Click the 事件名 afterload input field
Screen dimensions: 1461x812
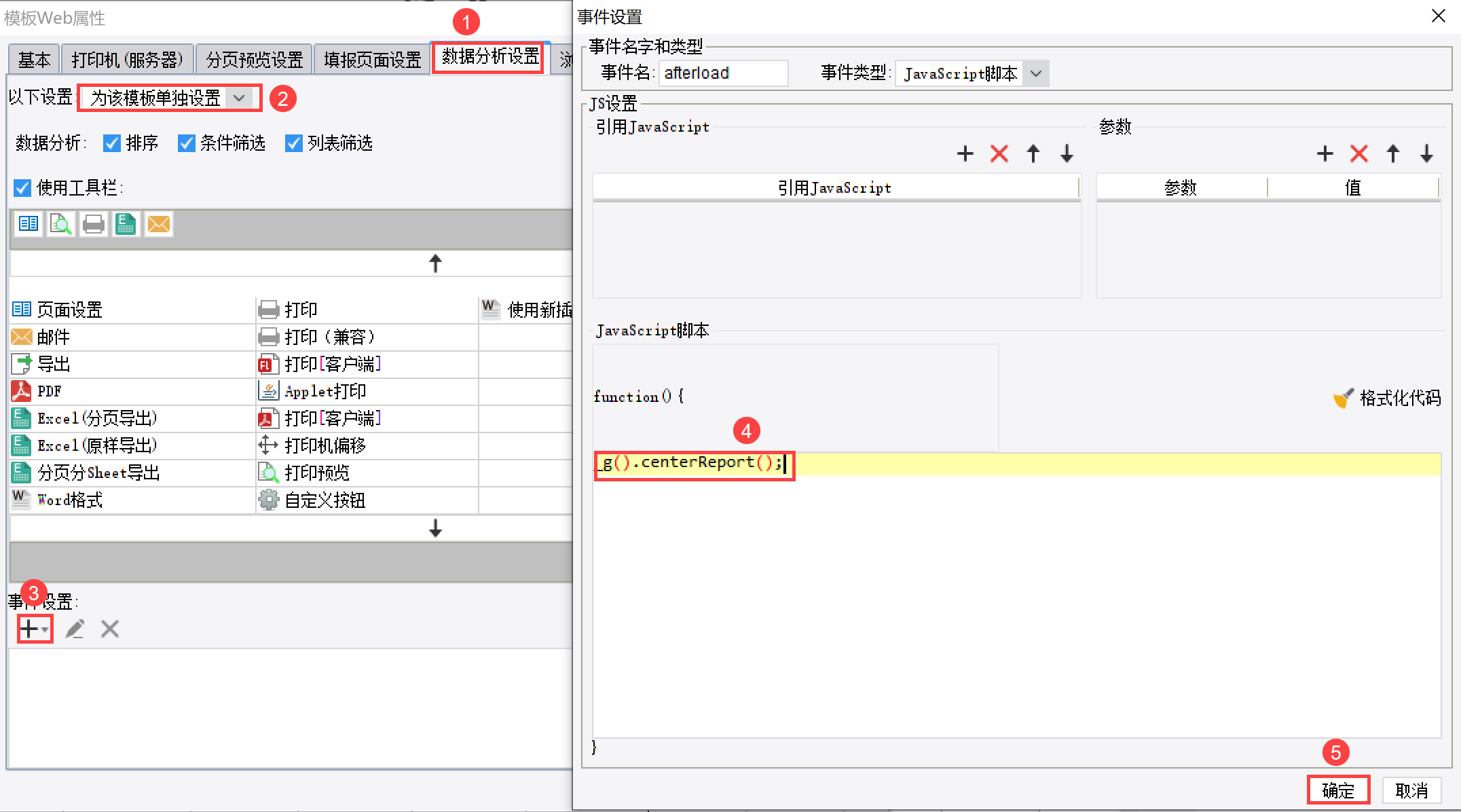[723, 73]
